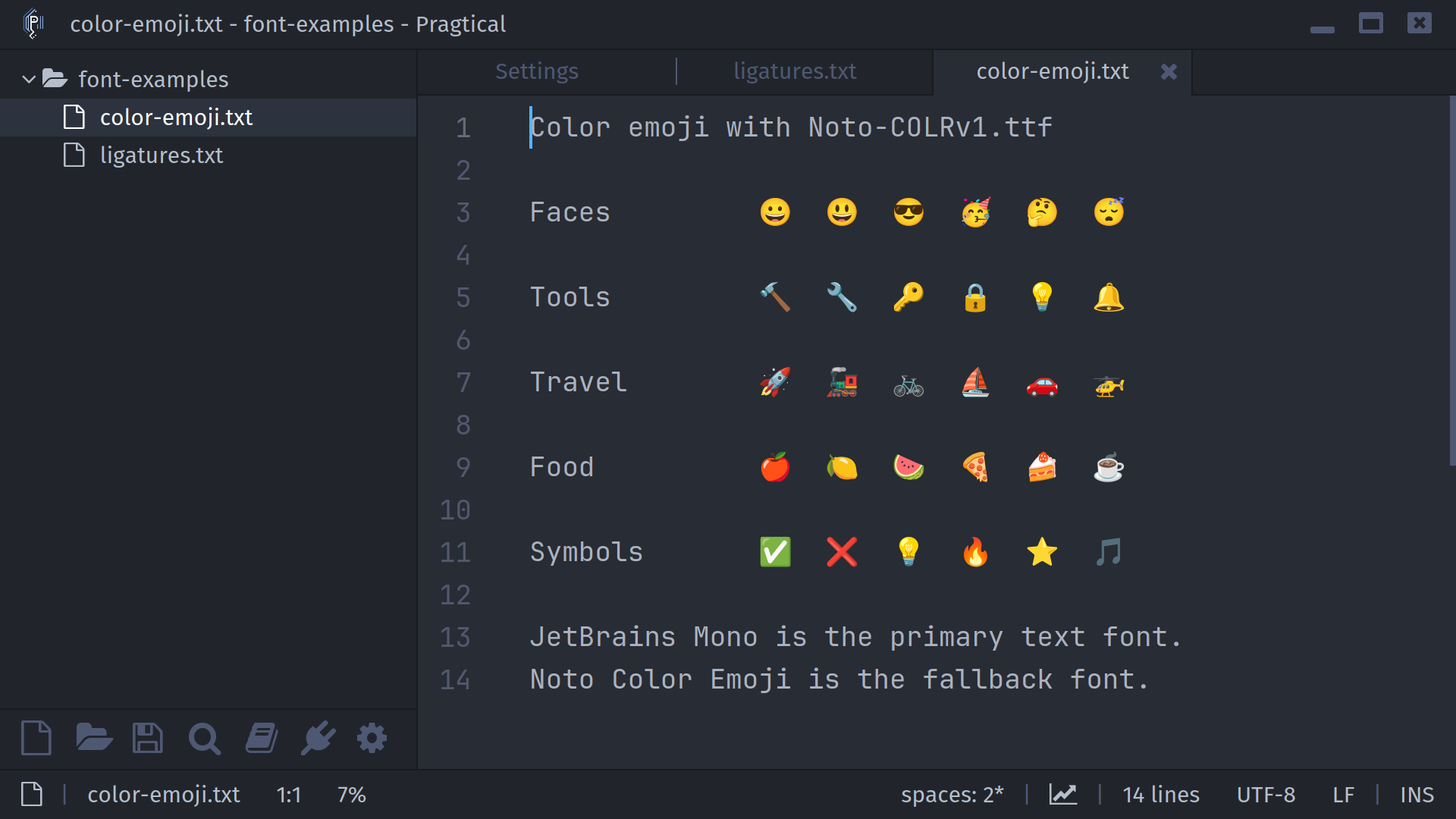Image resolution: width=1456 pixels, height=819 pixels.
Task: Open search with the magnifier icon
Action: 204,739
